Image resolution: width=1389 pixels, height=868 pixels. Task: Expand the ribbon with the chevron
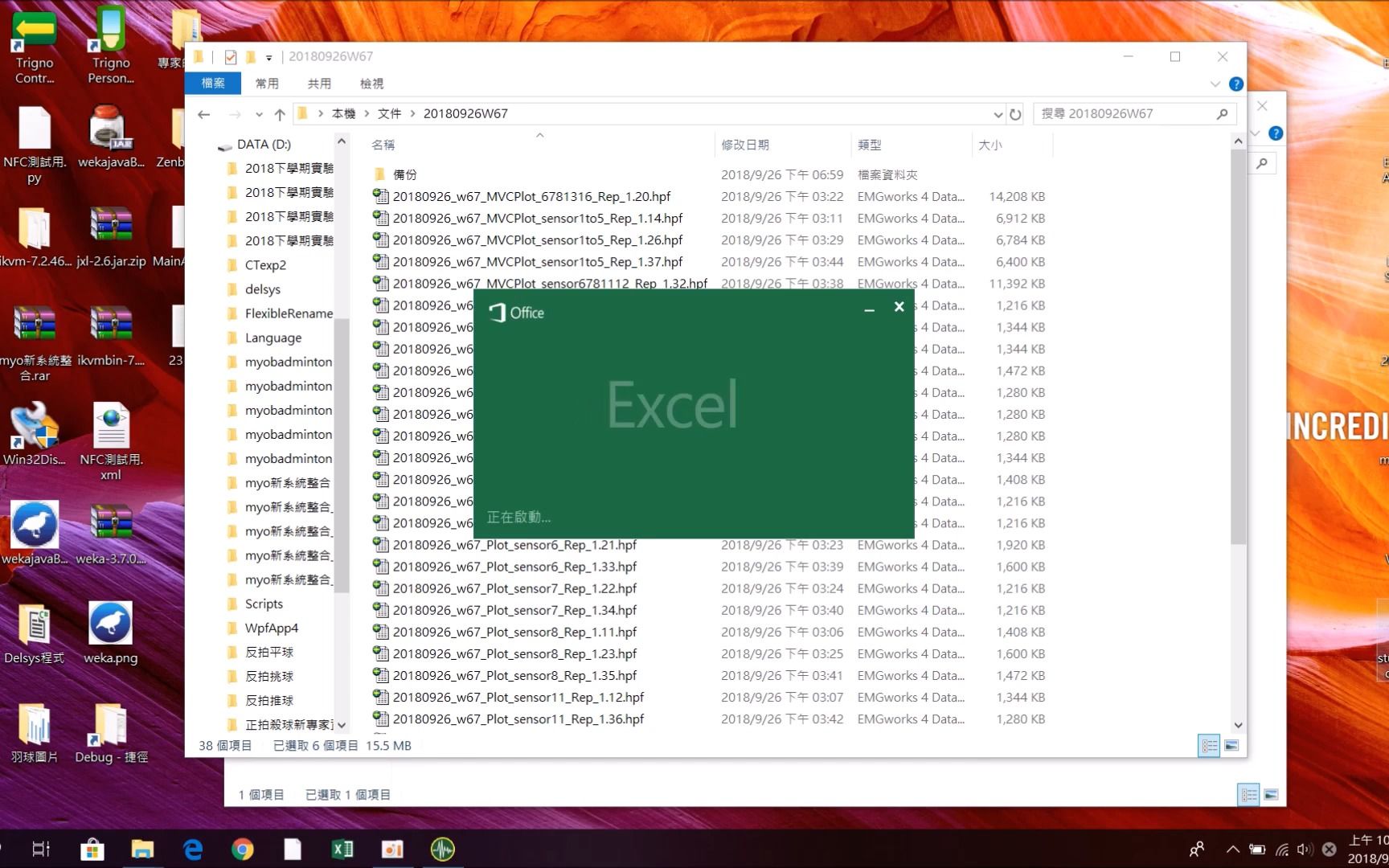tap(1215, 84)
